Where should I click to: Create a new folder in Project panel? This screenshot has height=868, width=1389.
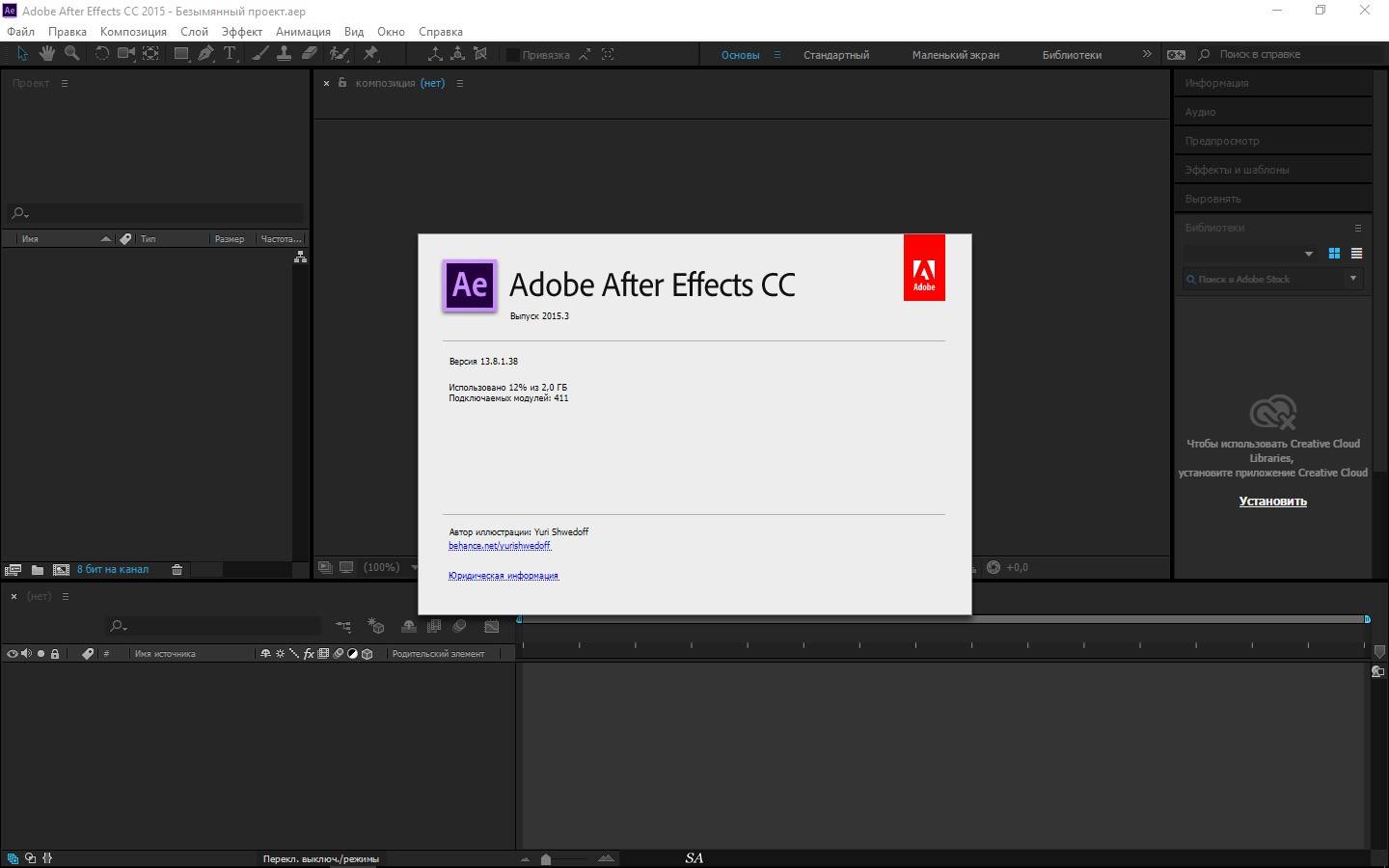38,570
